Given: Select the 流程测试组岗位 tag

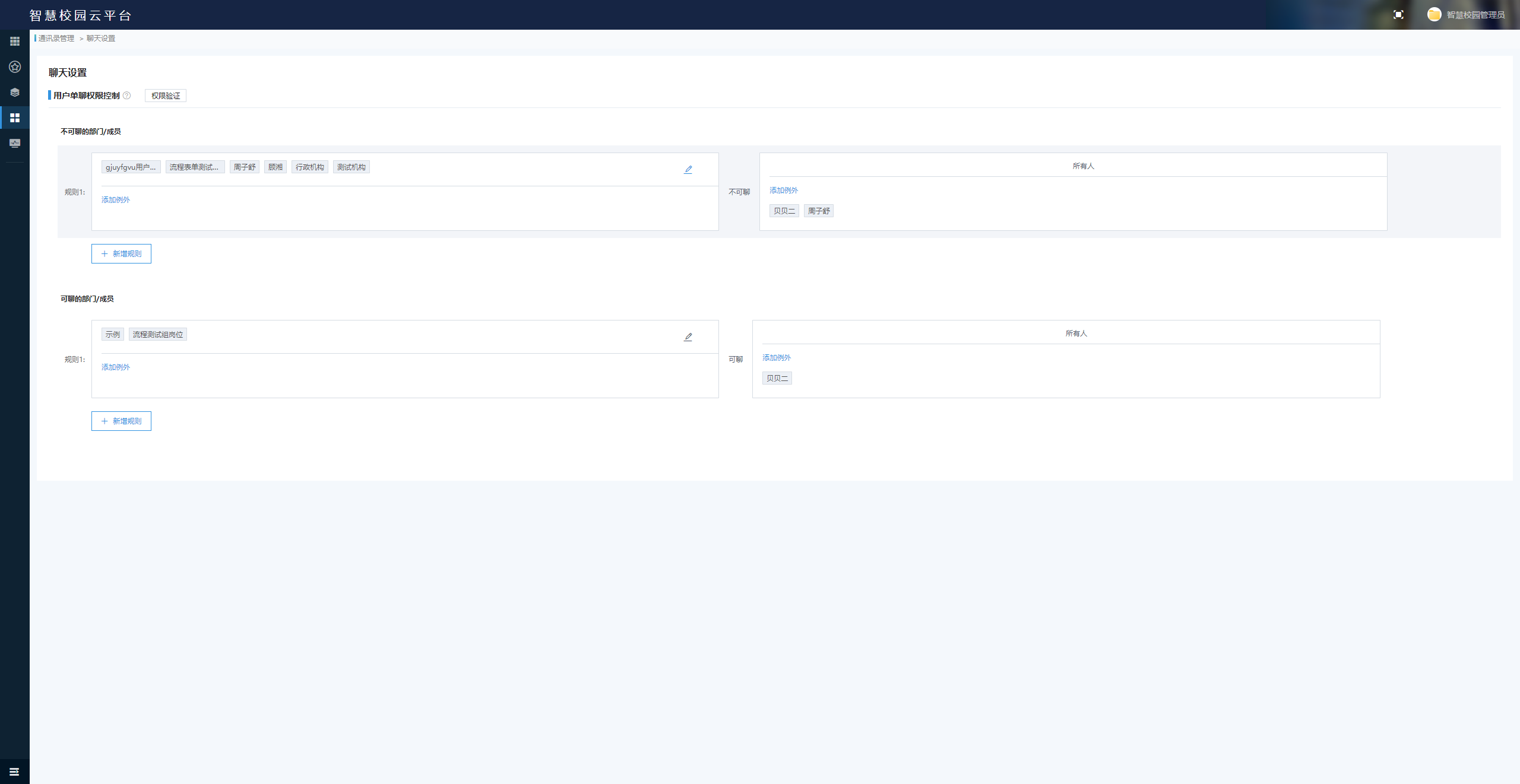Looking at the screenshot, I should coord(158,335).
